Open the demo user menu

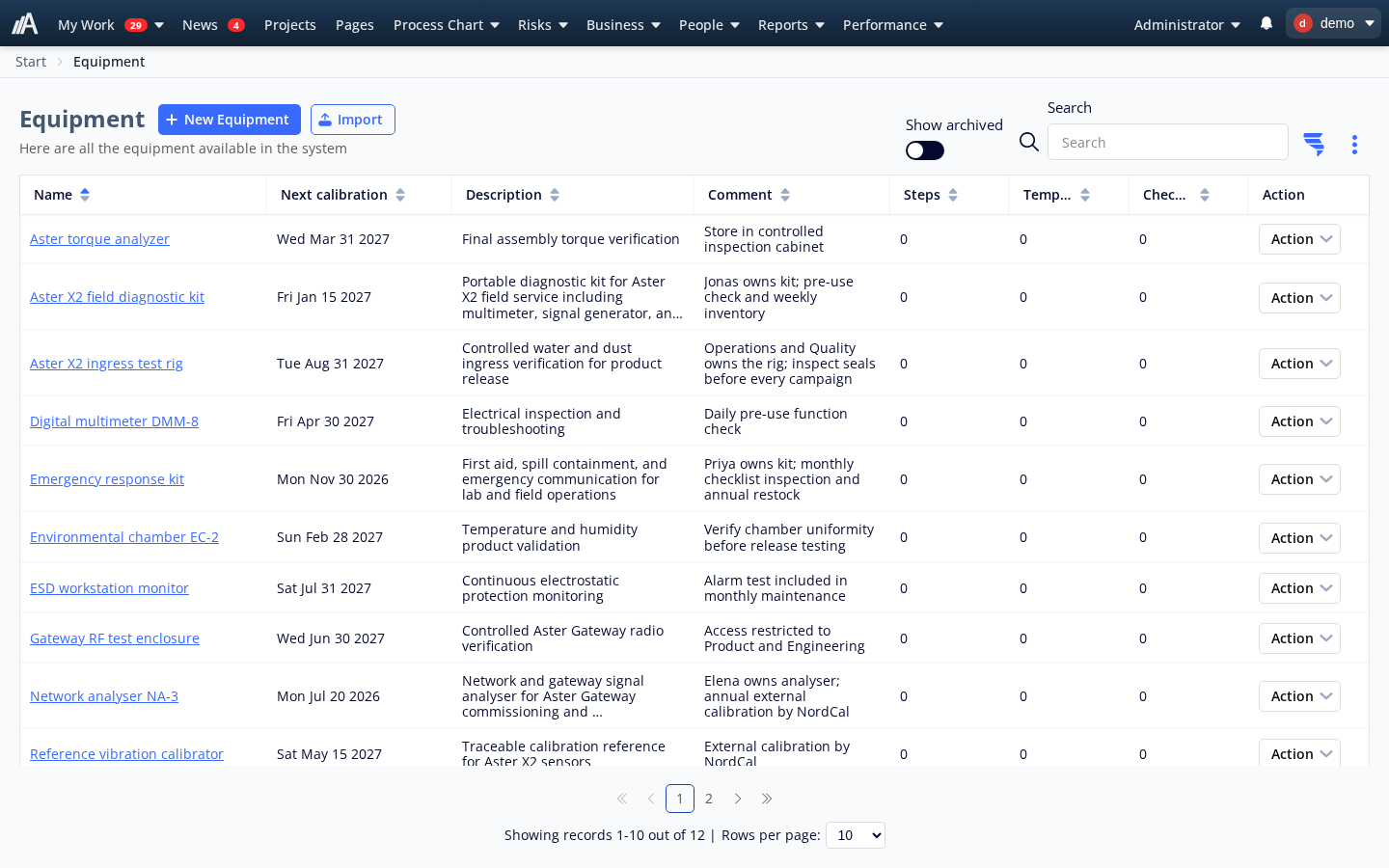tap(1333, 23)
